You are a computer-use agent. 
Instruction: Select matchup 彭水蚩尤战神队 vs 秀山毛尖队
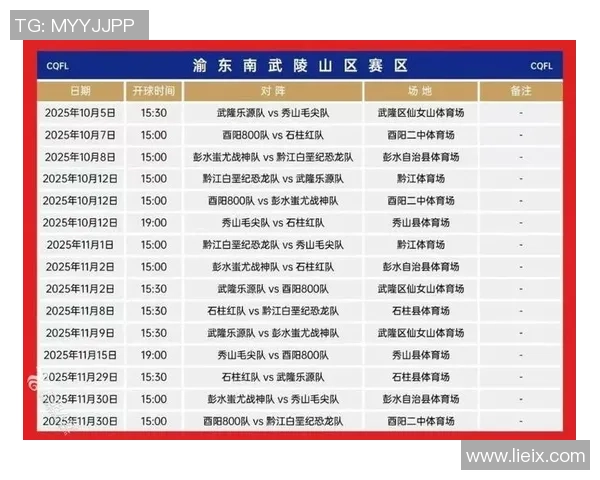pos(273,399)
